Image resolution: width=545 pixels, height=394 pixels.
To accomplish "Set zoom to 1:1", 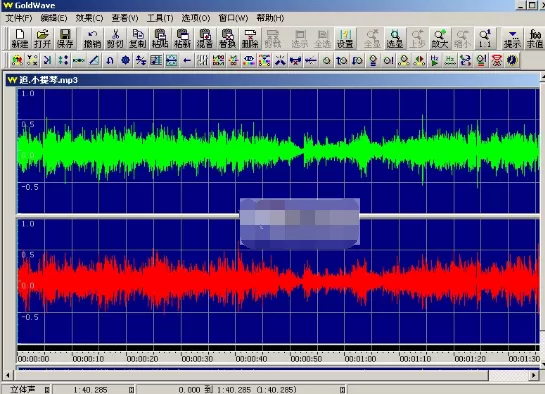I will 485,39.
